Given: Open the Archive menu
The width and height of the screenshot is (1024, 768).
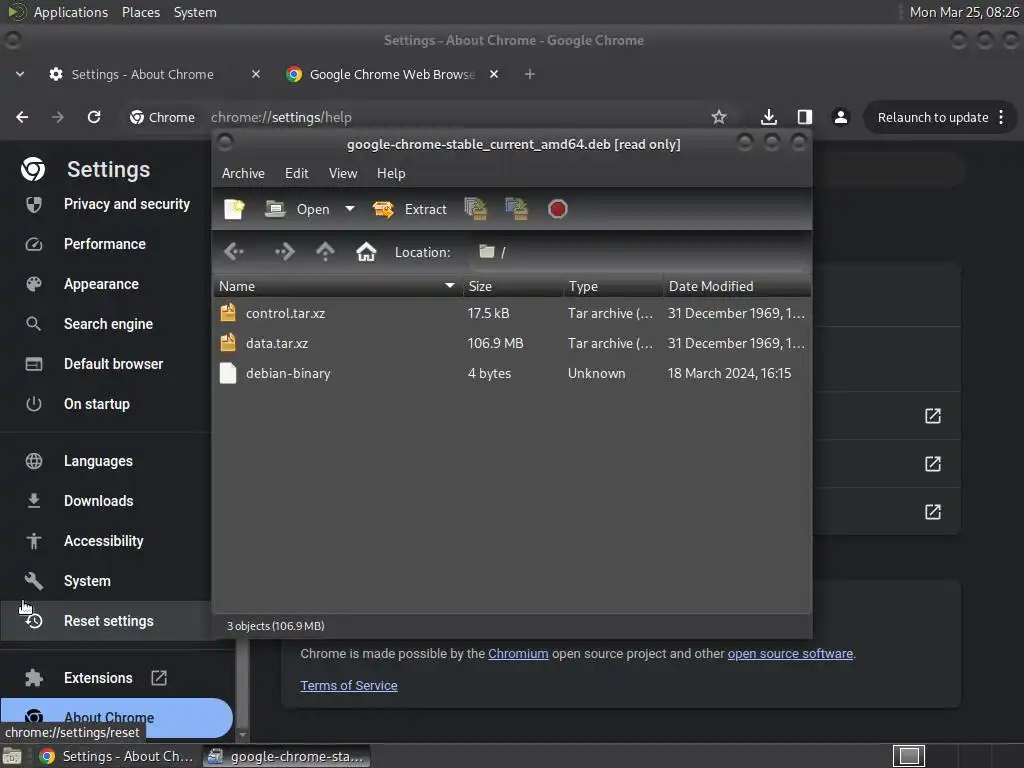Looking at the screenshot, I should coord(244,174).
